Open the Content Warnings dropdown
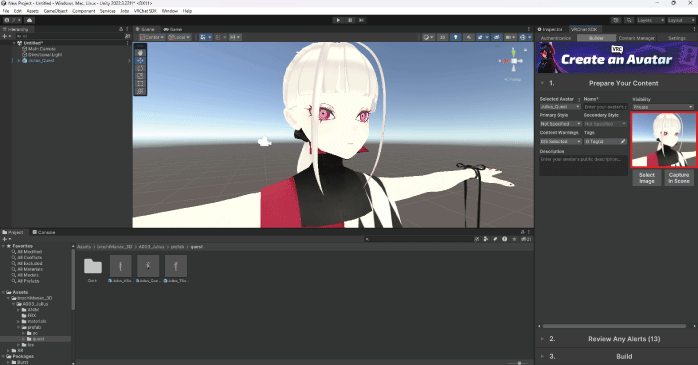 (560, 142)
